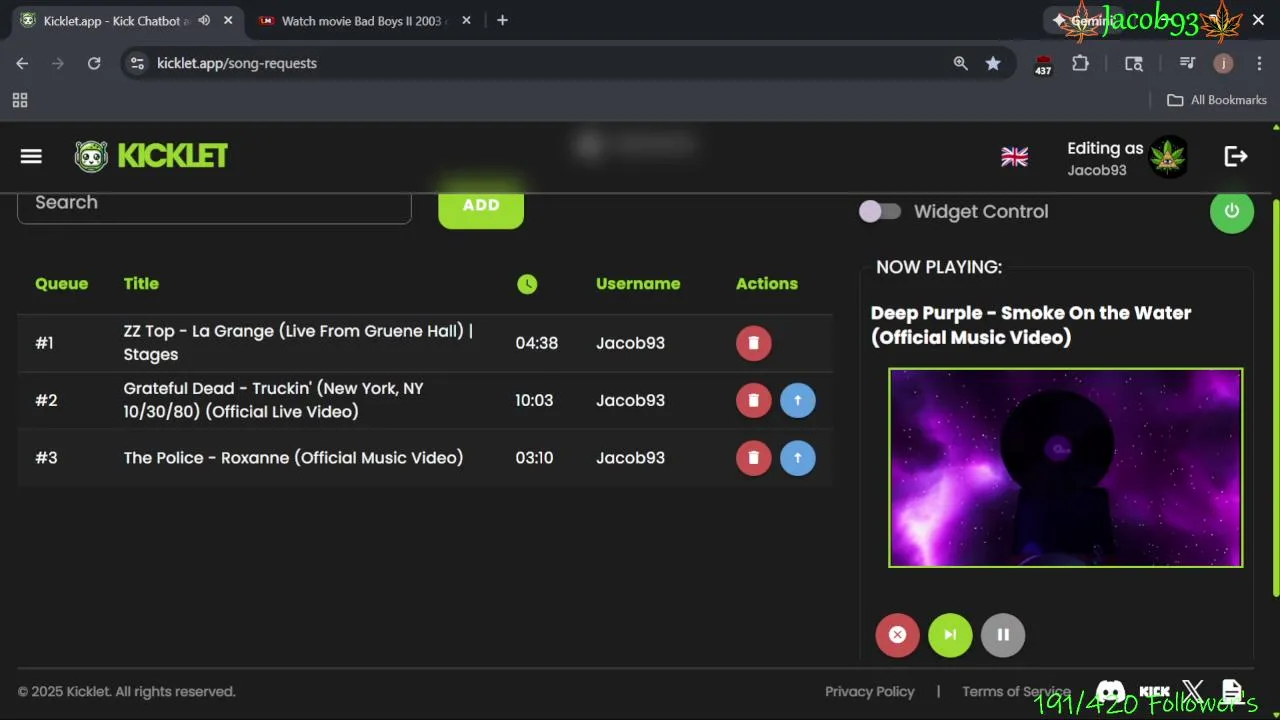Toggle the green power button

[1231, 211]
